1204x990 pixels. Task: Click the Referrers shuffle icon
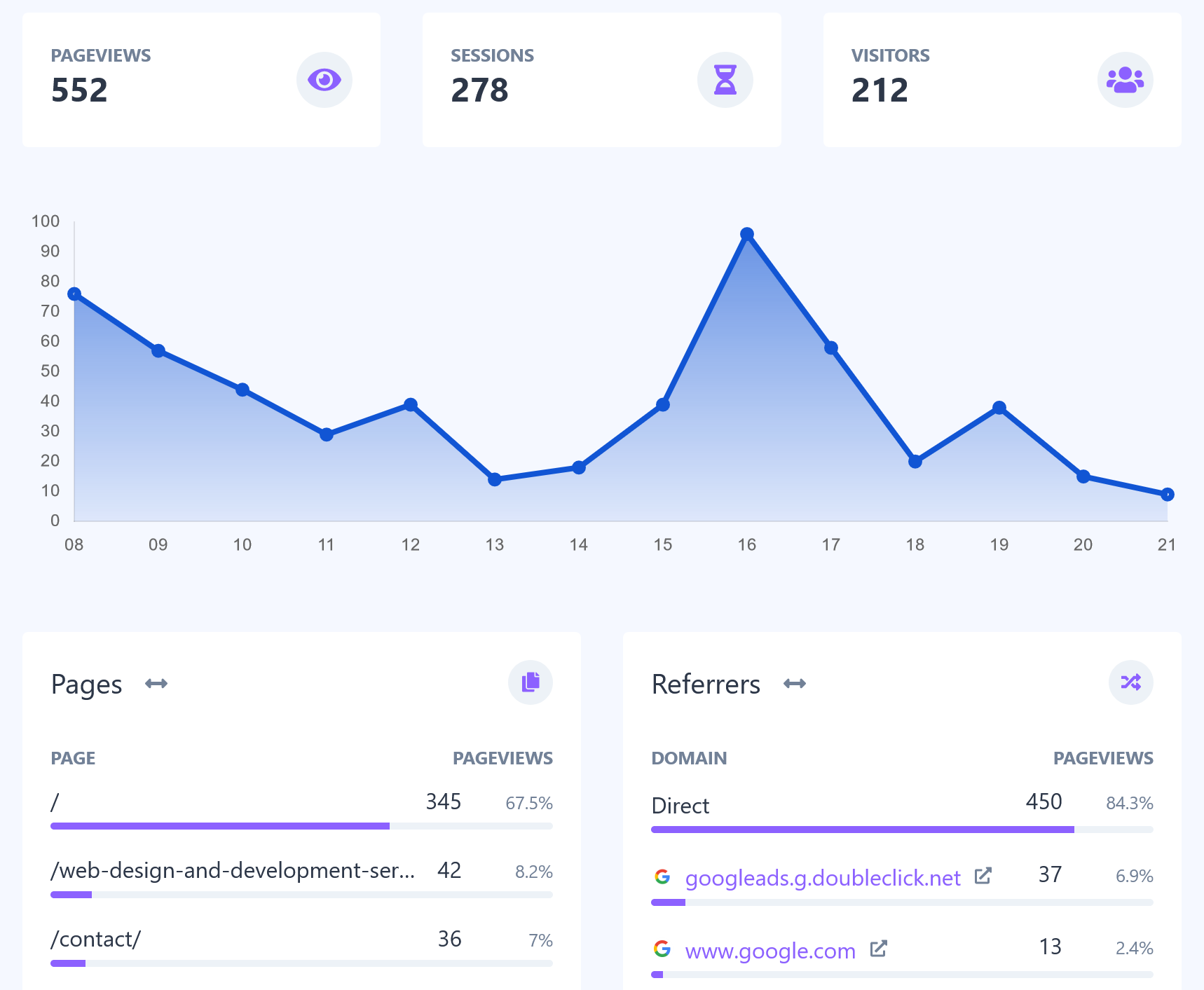1130,682
